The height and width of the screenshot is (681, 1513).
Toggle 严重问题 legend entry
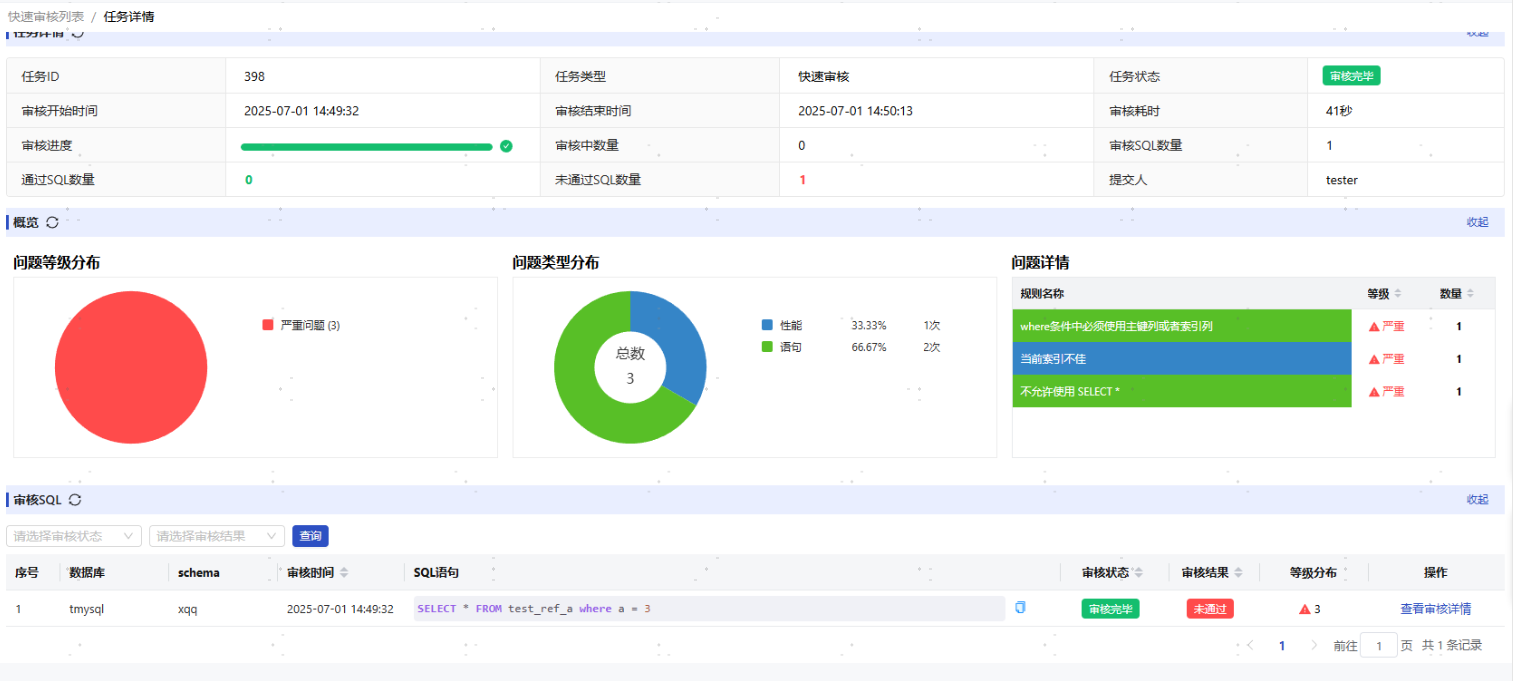click(x=301, y=325)
